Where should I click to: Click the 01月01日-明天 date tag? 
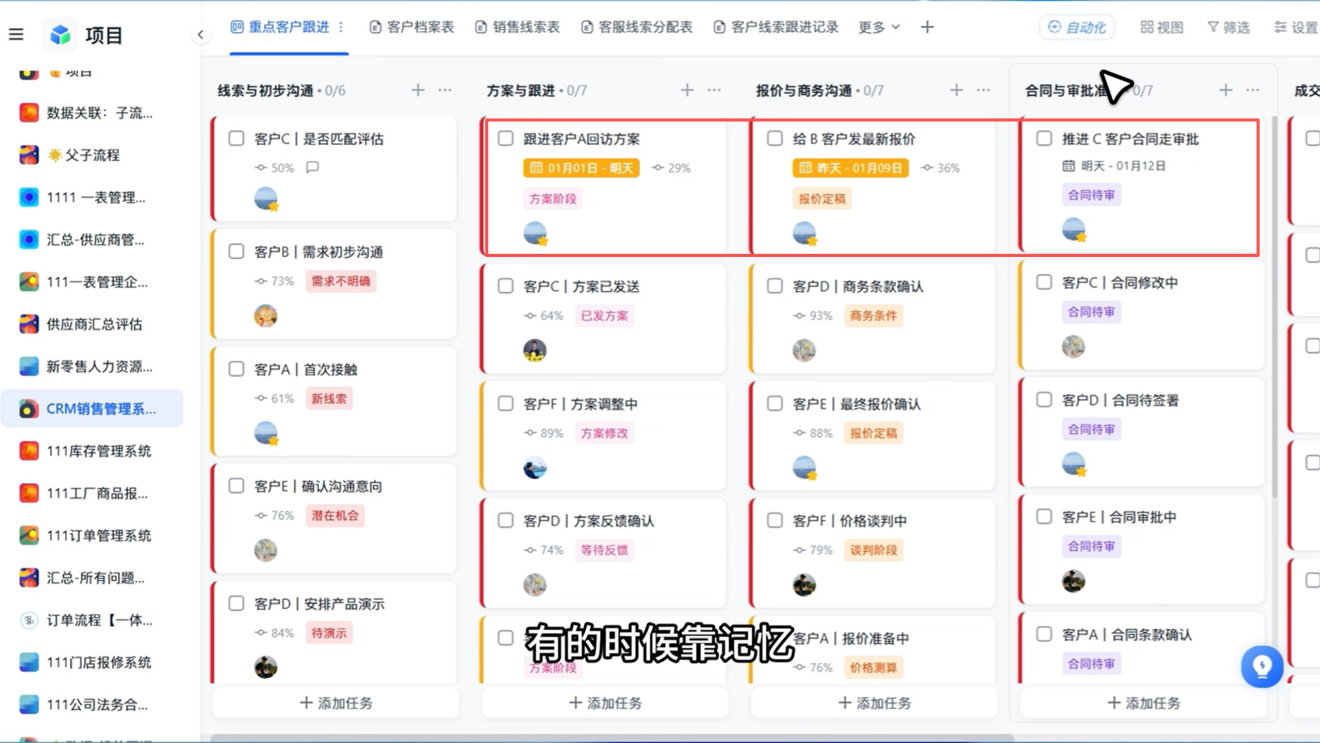click(x=581, y=168)
